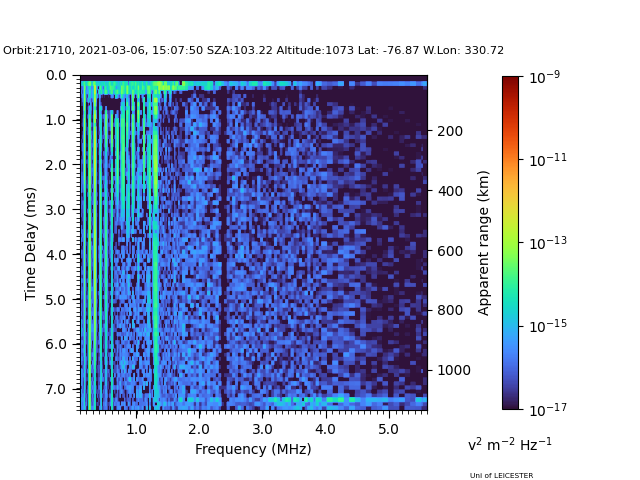Click the x-axis tick label '1.0'

[136, 429]
